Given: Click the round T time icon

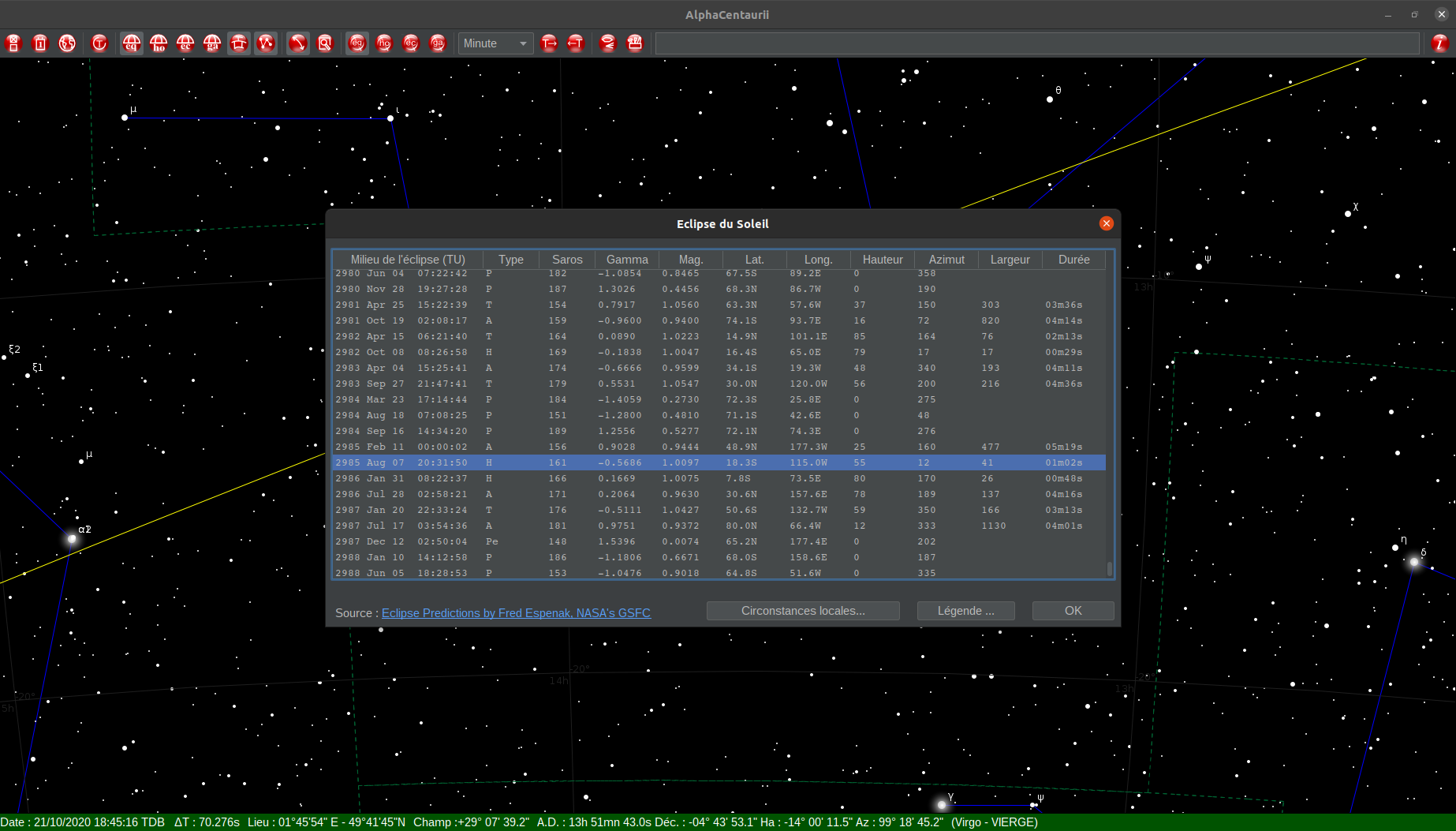Looking at the screenshot, I should coord(99,43).
